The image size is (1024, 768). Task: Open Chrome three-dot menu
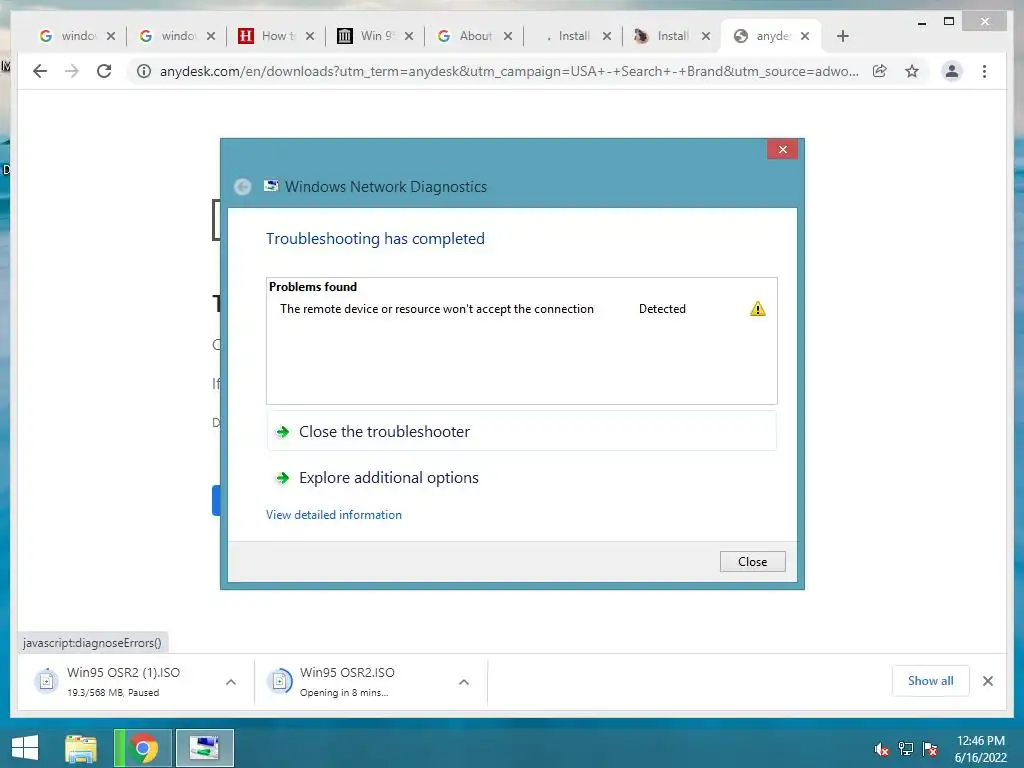point(984,71)
